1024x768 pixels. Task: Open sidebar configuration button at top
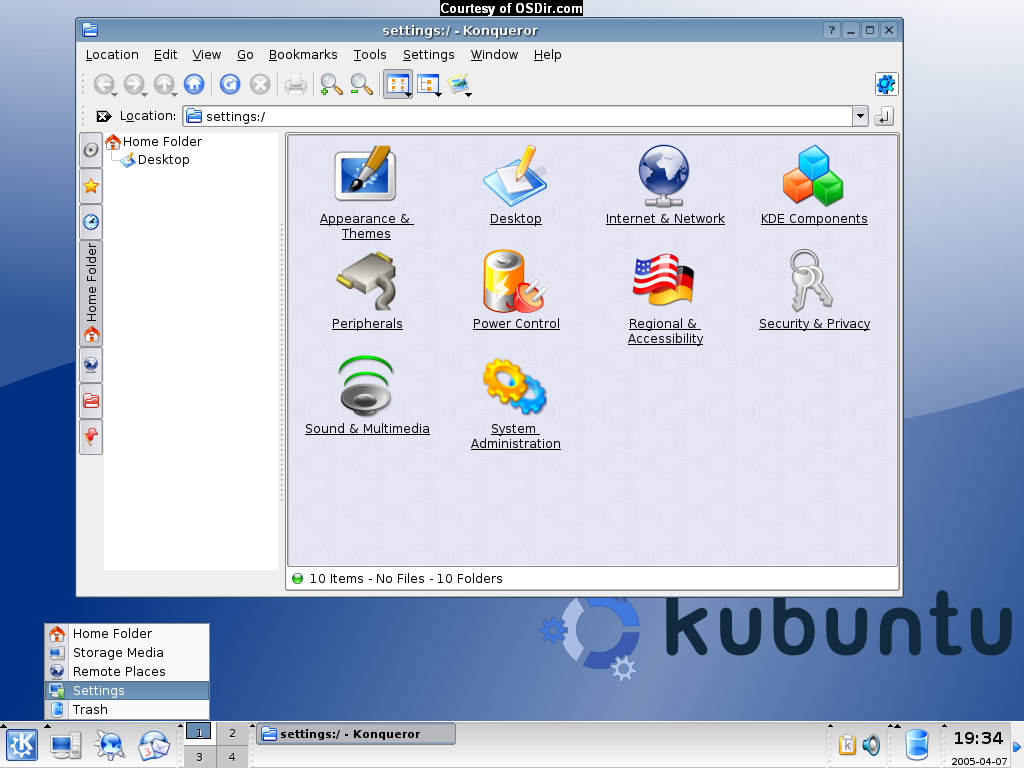pyautogui.click(x=91, y=150)
